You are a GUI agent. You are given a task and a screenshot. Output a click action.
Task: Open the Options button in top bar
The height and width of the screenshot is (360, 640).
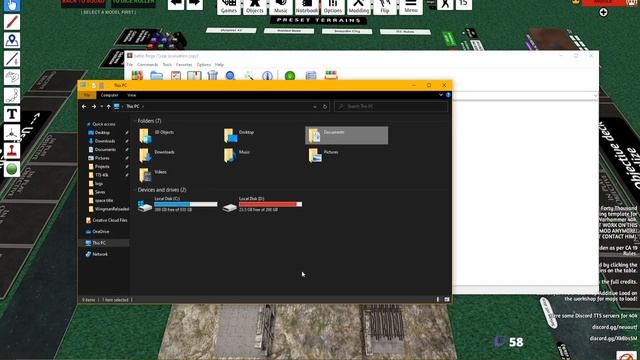pyautogui.click(x=333, y=7)
